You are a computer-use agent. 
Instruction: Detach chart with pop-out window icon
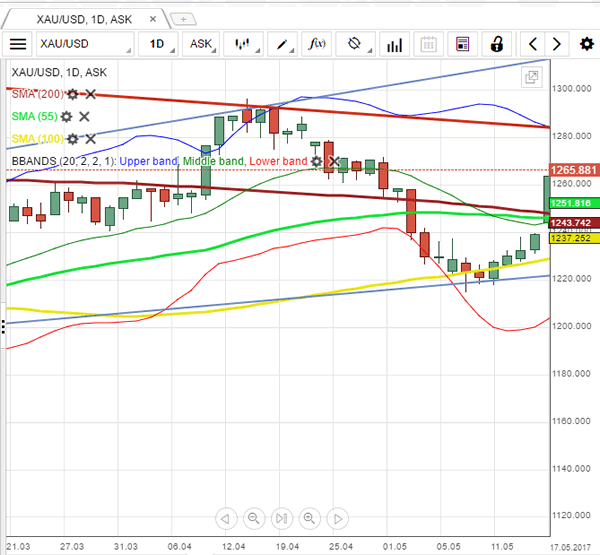point(532,77)
